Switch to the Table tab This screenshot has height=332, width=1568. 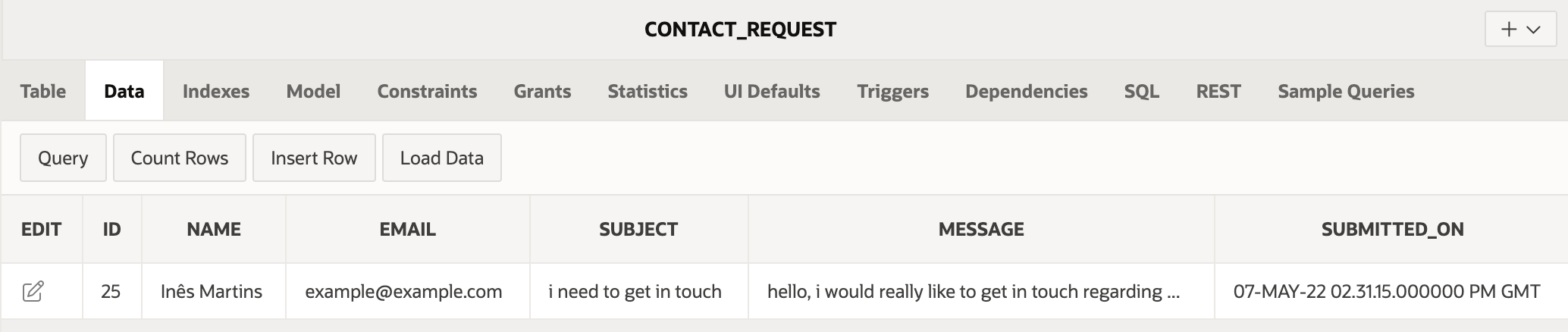pos(43,91)
